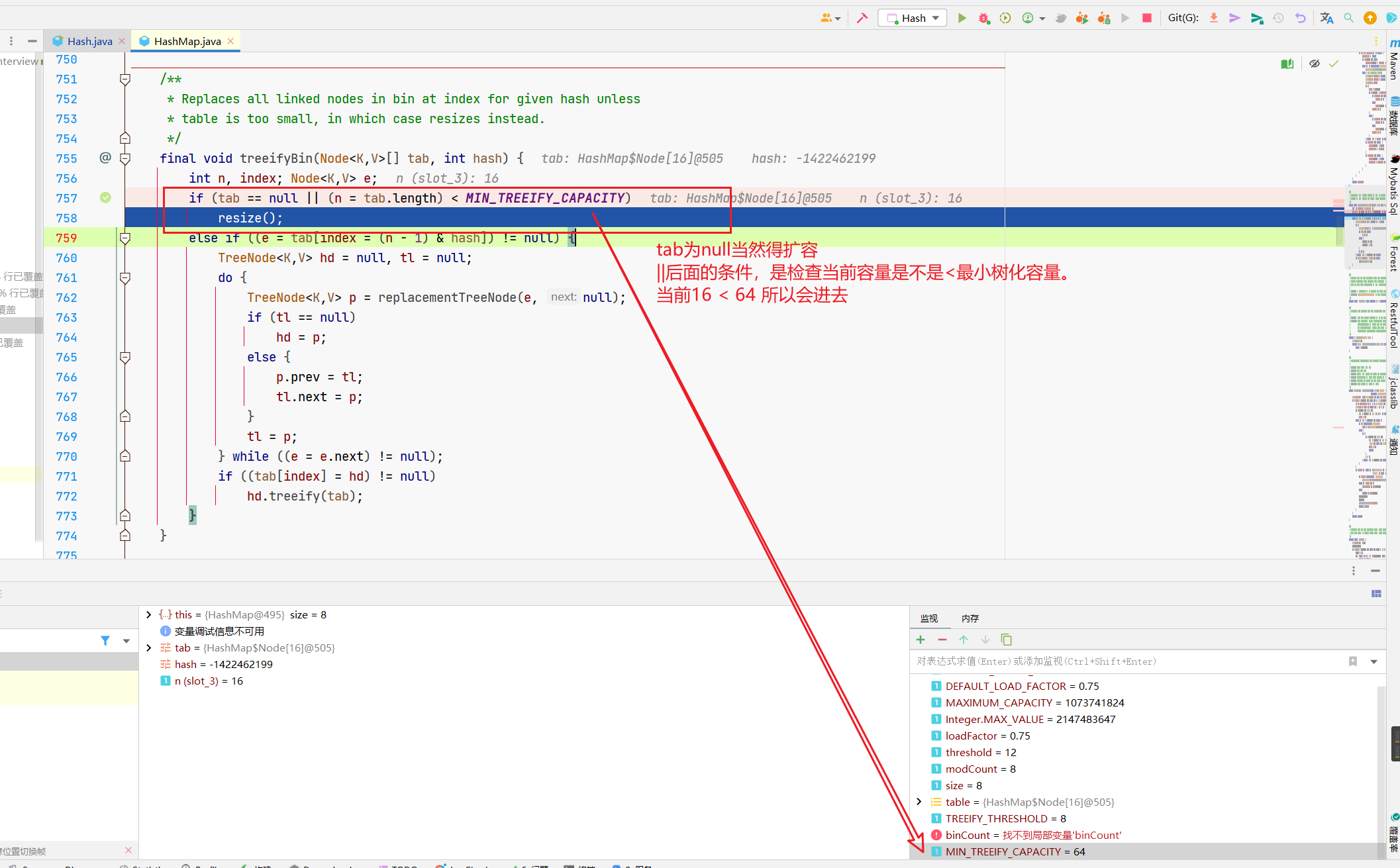Select hash = -1422462199 variable
The image size is (1400, 868).
point(223,664)
